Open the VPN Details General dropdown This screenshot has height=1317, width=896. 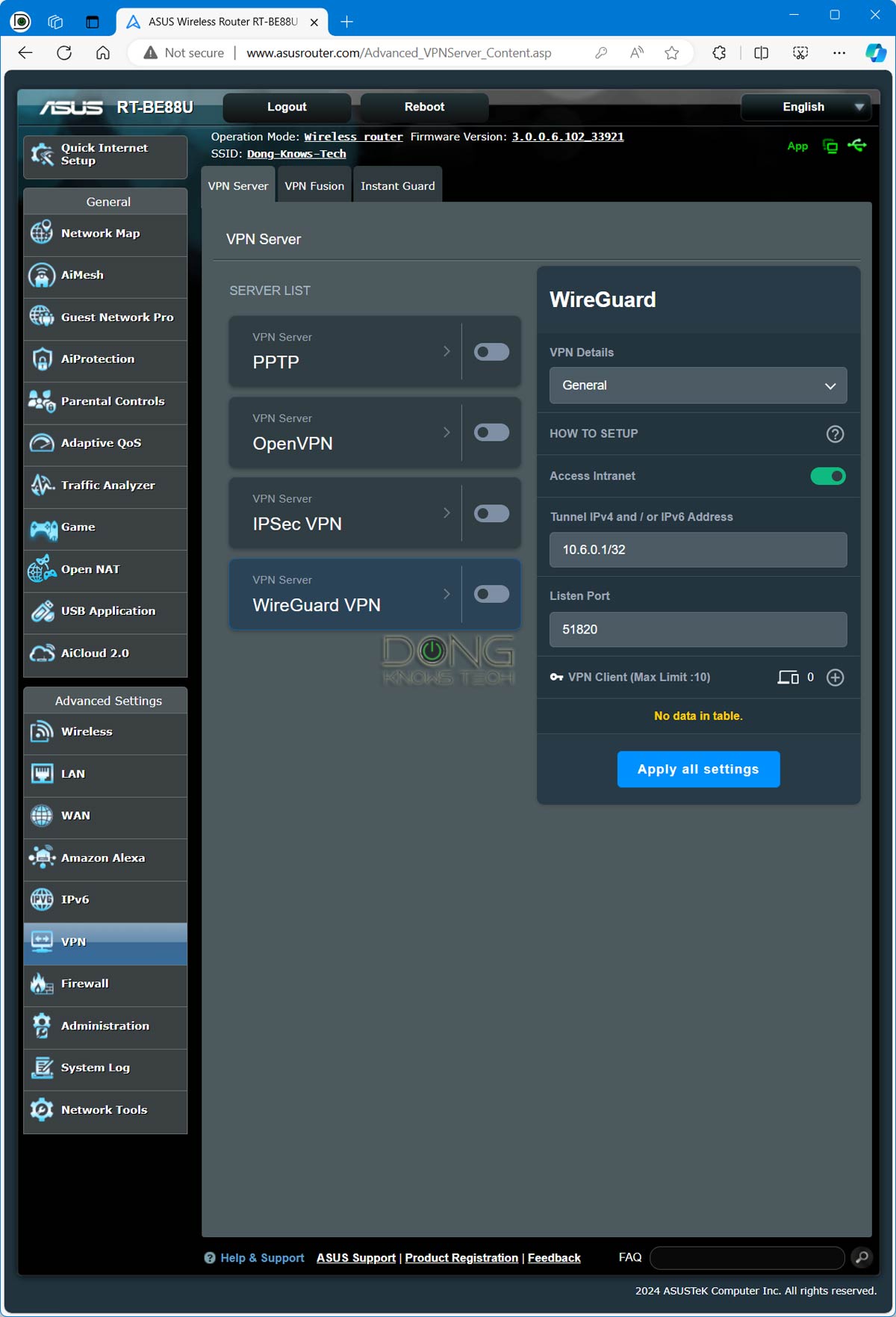tap(698, 385)
